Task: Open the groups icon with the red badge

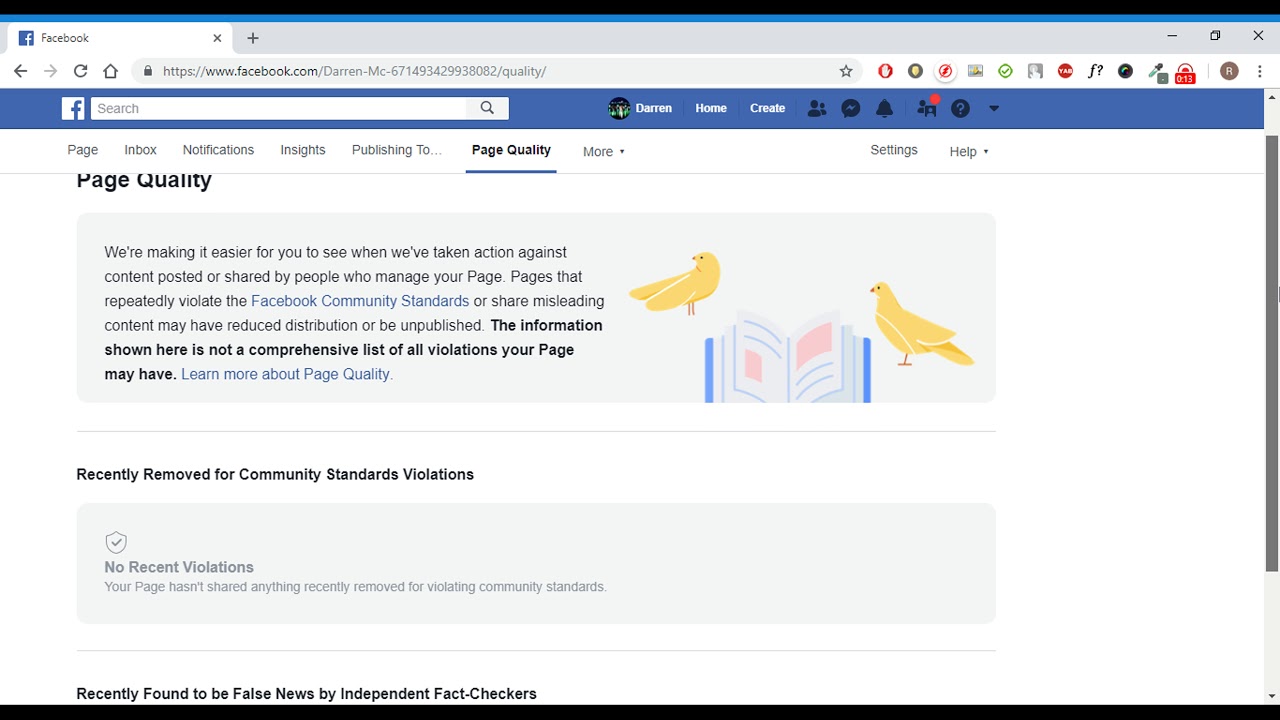Action: 927,107
